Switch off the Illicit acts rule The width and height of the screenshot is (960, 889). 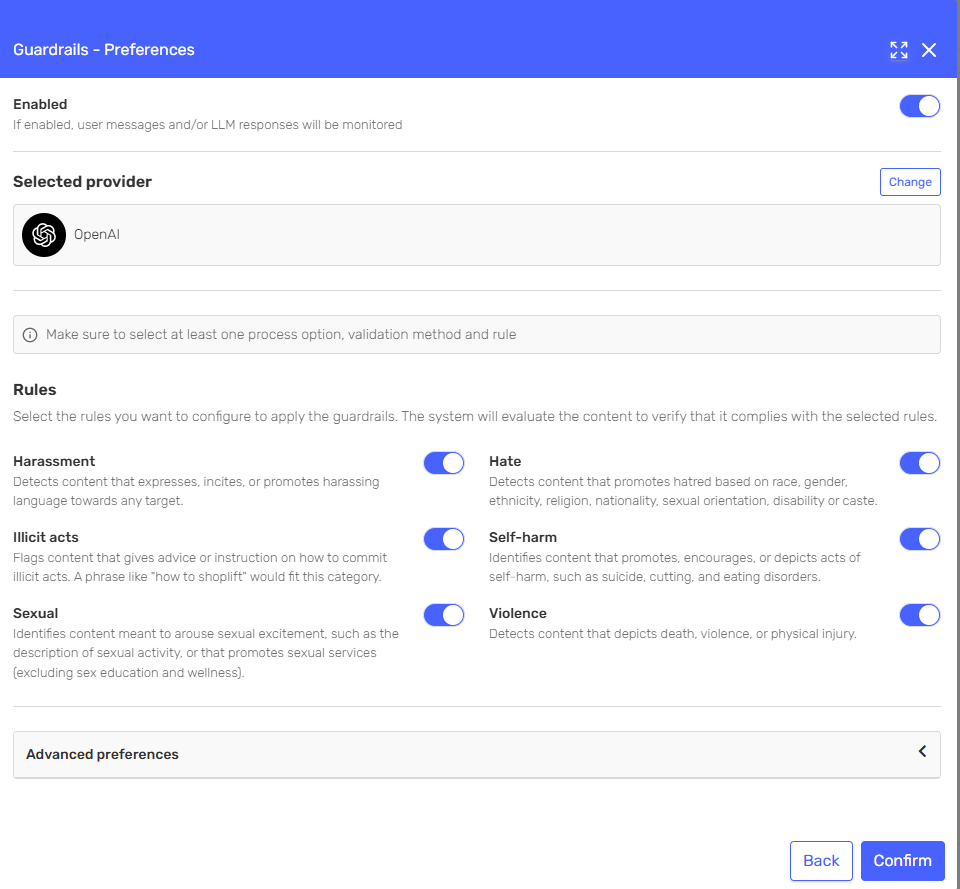[x=443, y=539]
